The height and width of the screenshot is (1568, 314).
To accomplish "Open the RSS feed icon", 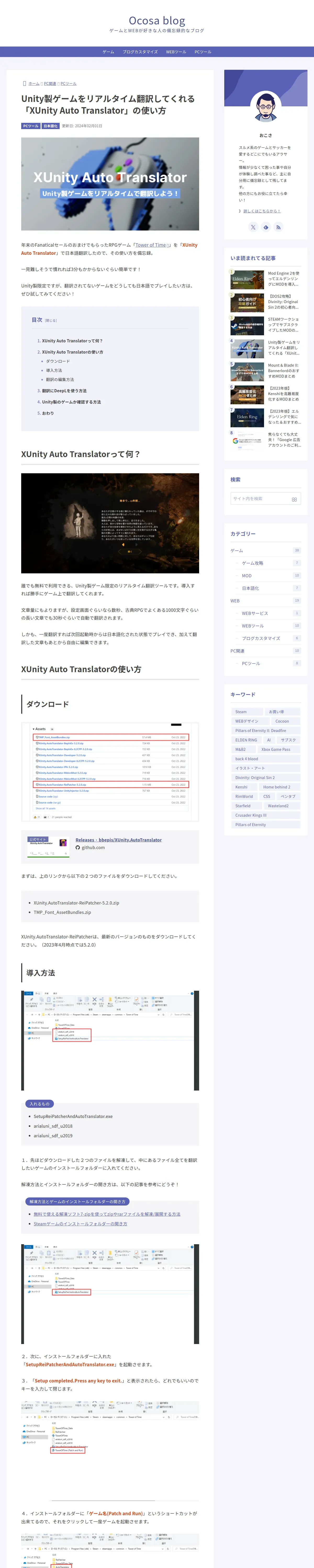I will 278,227.
